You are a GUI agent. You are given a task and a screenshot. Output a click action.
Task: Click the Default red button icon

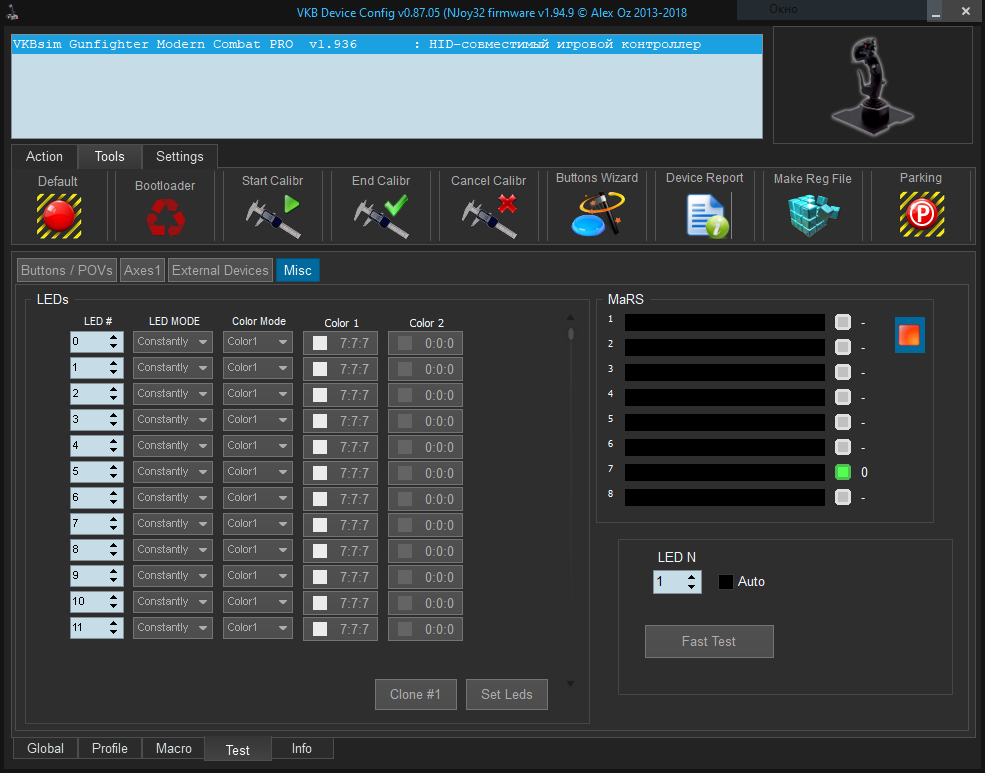[59, 216]
